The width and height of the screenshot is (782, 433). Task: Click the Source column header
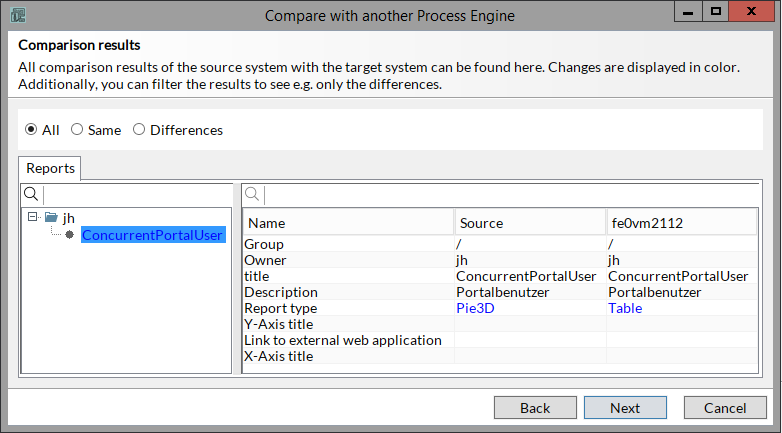530,223
